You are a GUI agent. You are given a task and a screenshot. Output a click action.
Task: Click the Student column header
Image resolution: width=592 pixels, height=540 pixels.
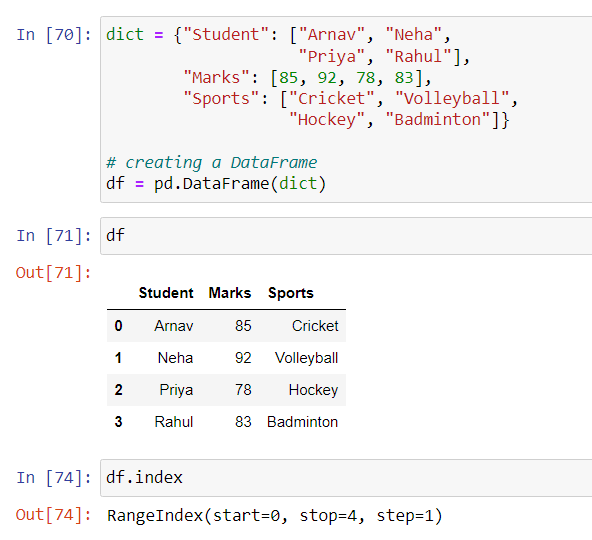coord(166,293)
